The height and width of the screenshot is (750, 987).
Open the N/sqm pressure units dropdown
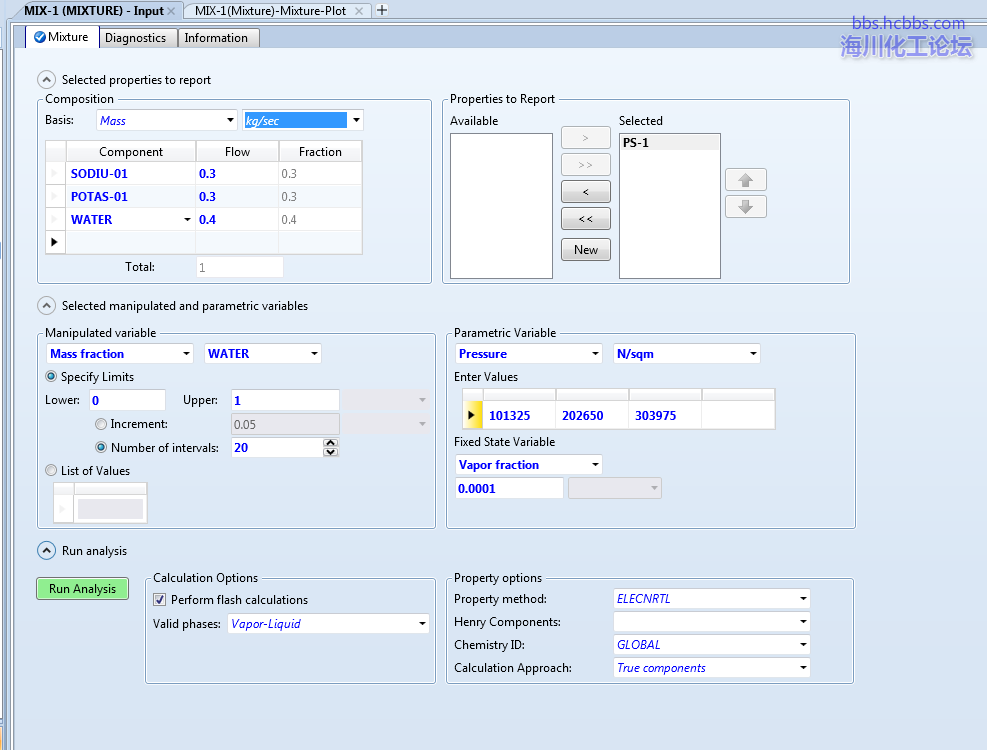coord(753,354)
